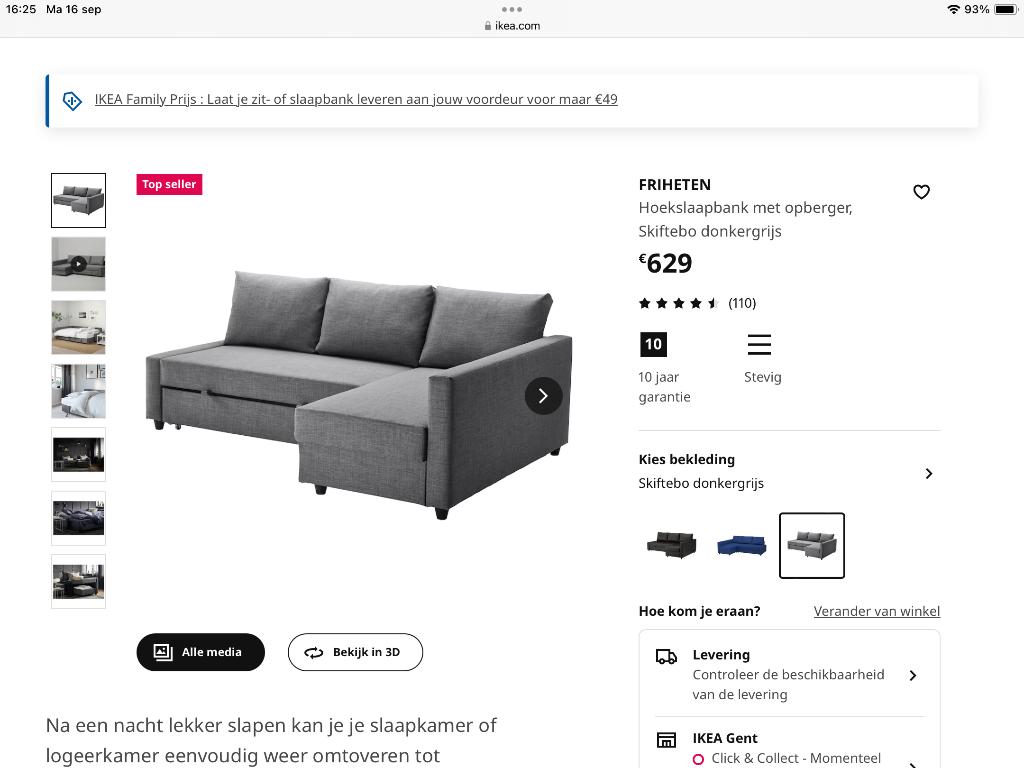Expand the Kies bekleding options chevron

[929, 473]
